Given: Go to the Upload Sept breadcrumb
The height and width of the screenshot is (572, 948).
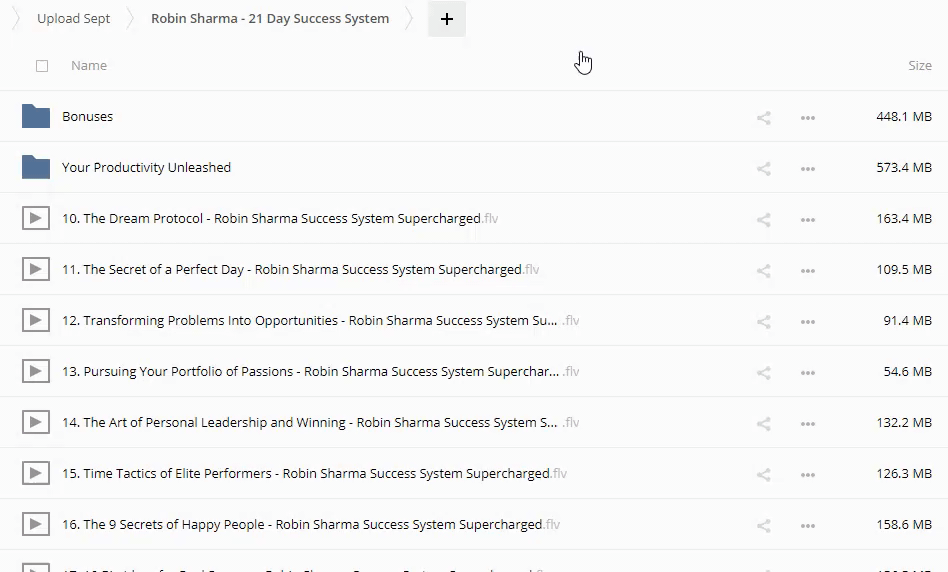Looking at the screenshot, I should coord(74,19).
